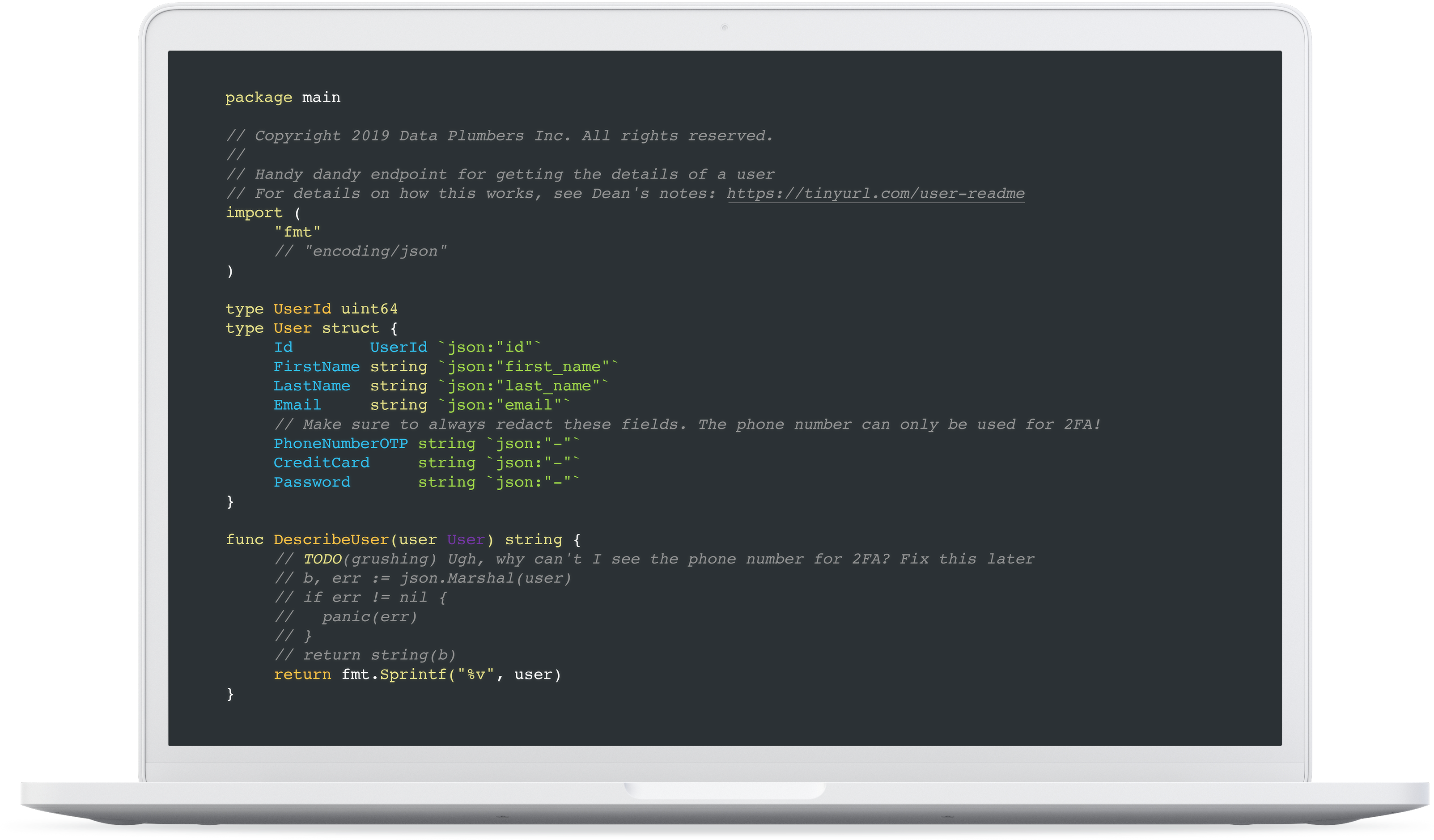The width and height of the screenshot is (1434, 840).
Task: Click the 'Password' field name
Action: 312,482
